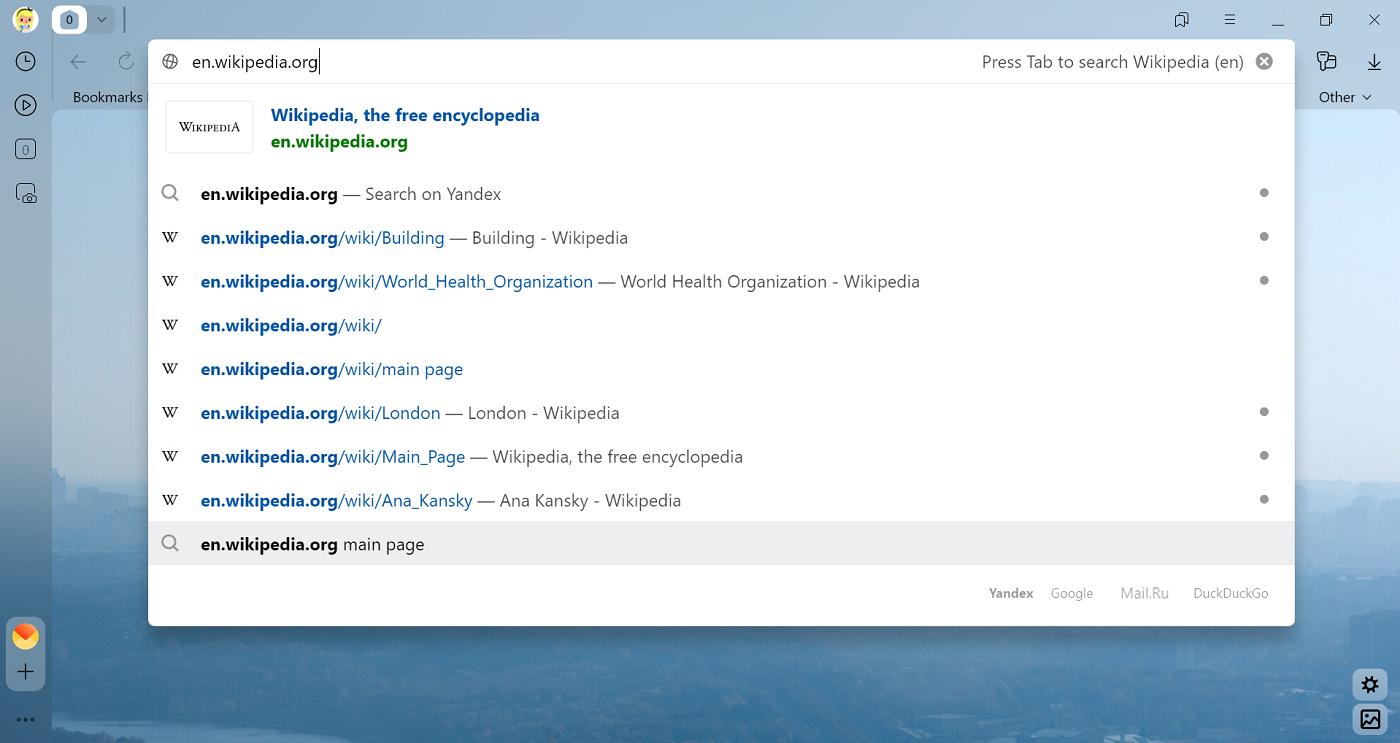Open the history clock icon in sidebar
The image size is (1400, 743).
26,62
